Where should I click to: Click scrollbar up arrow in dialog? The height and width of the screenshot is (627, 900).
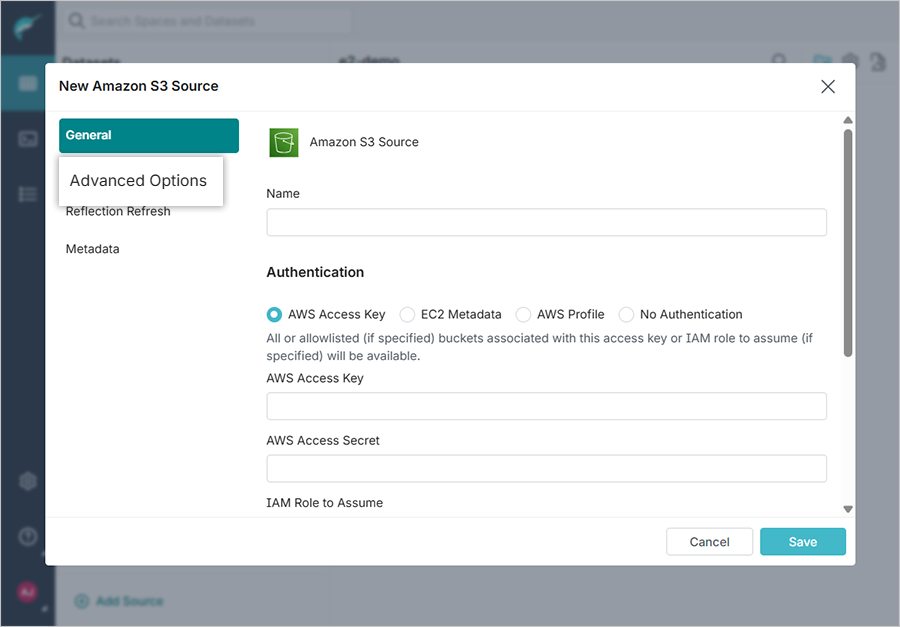848,120
